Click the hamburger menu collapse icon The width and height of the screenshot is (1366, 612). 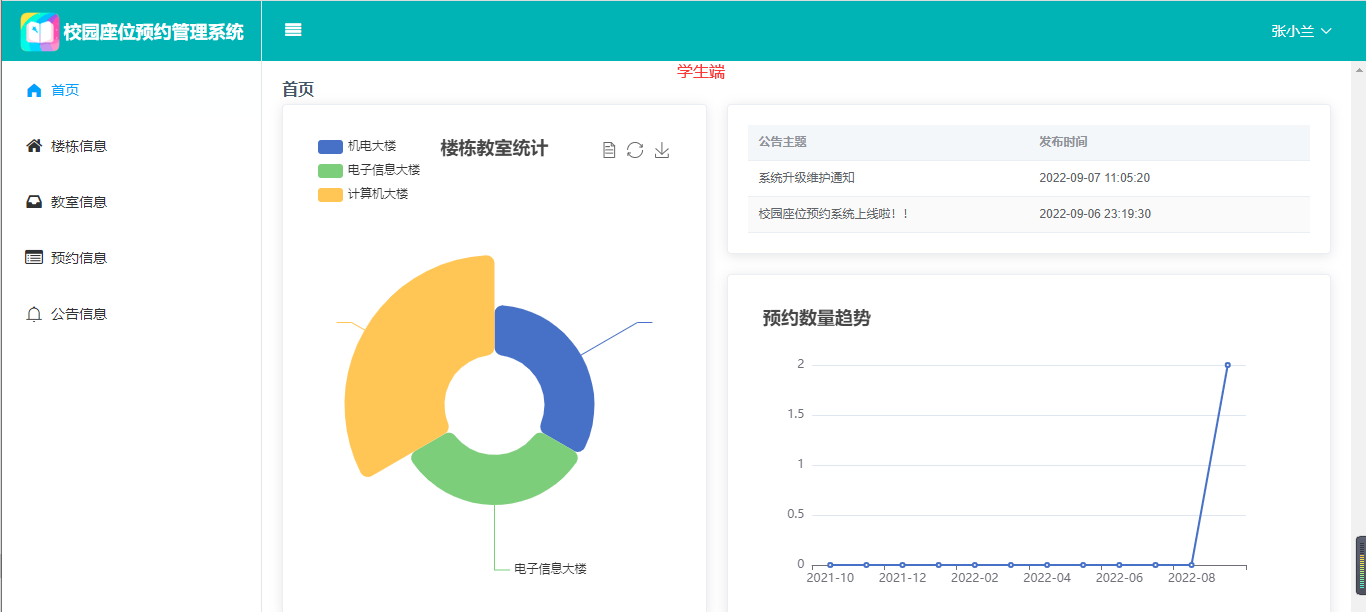tap(293, 30)
